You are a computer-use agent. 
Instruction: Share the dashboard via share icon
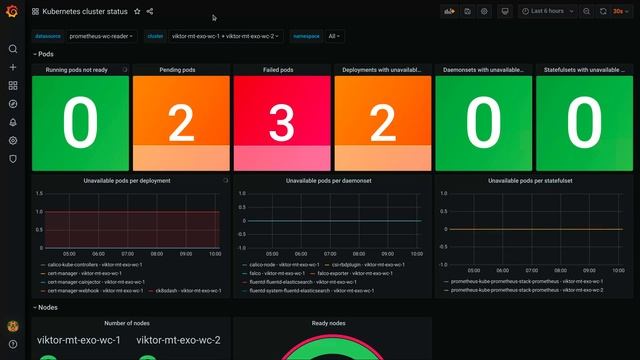click(x=150, y=11)
